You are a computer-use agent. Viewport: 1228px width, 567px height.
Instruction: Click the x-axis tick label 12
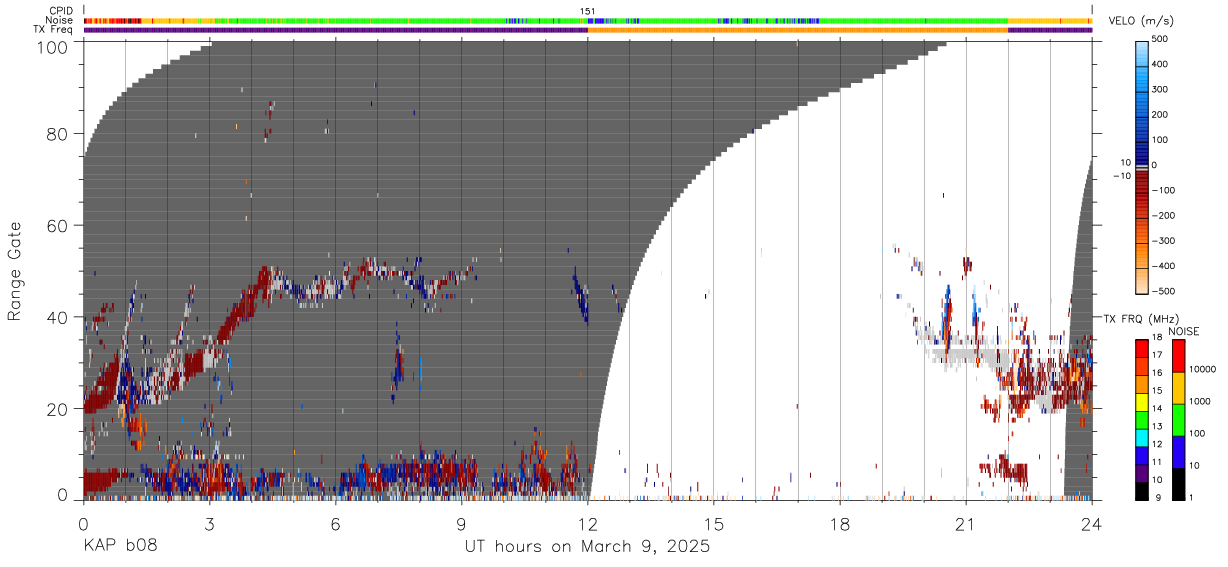pos(588,523)
